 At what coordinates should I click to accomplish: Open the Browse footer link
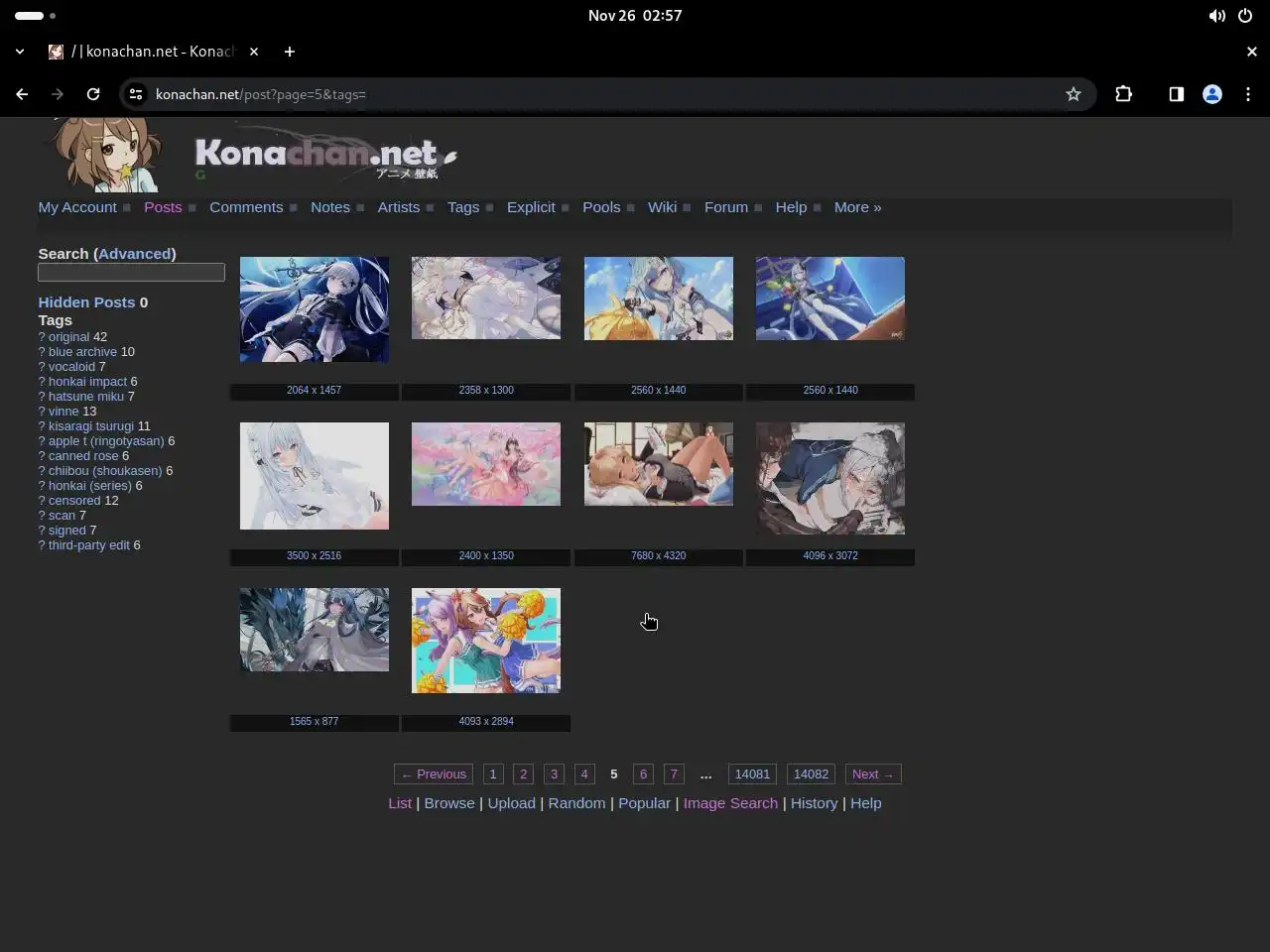[x=449, y=803]
